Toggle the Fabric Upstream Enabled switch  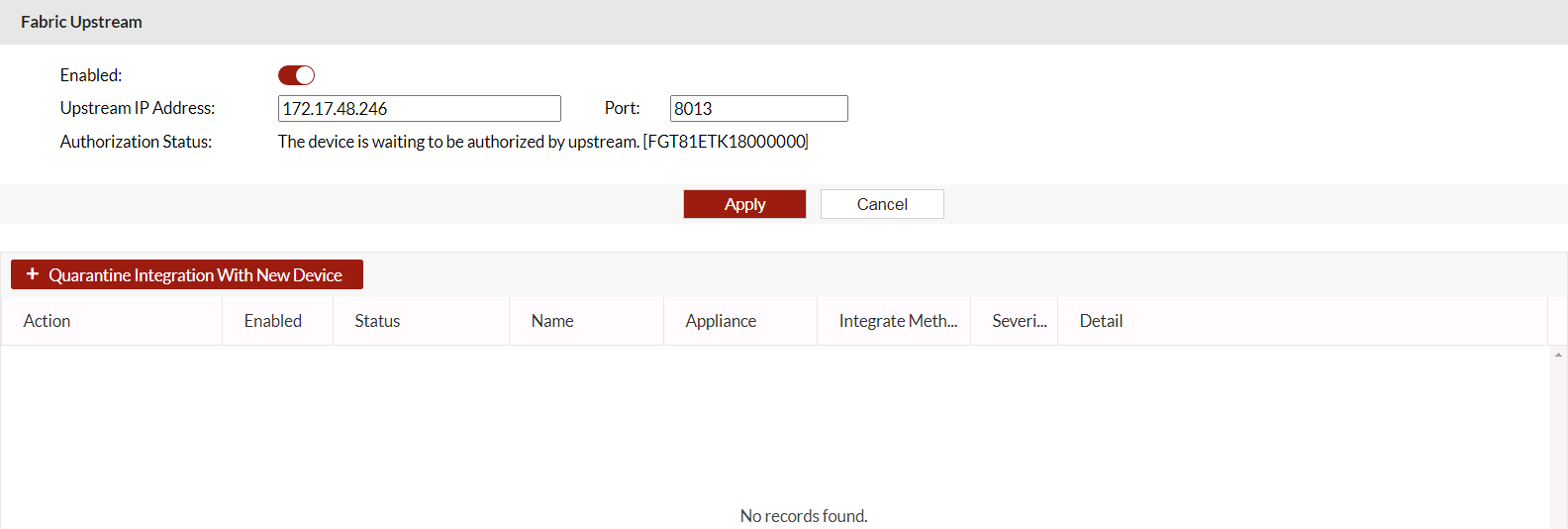point(296,75)
